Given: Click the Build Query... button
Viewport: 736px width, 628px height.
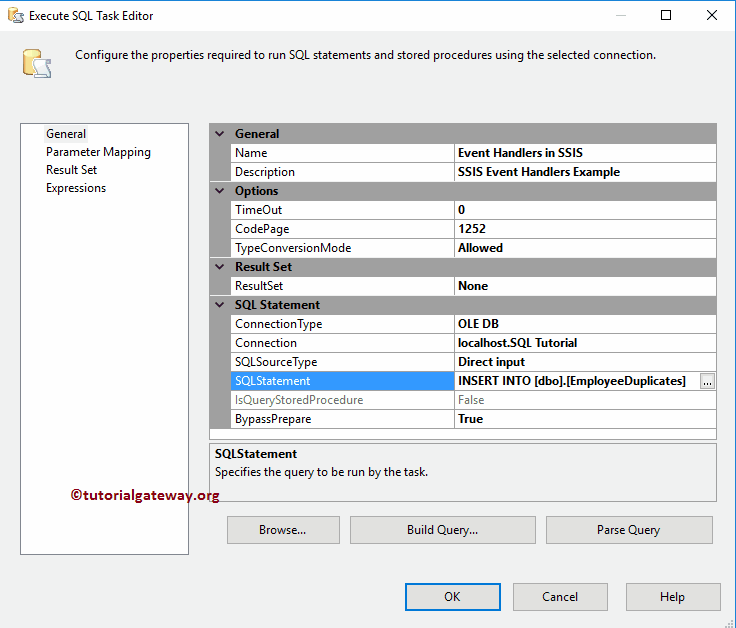Looking at the screenshot, I should 443,530.
